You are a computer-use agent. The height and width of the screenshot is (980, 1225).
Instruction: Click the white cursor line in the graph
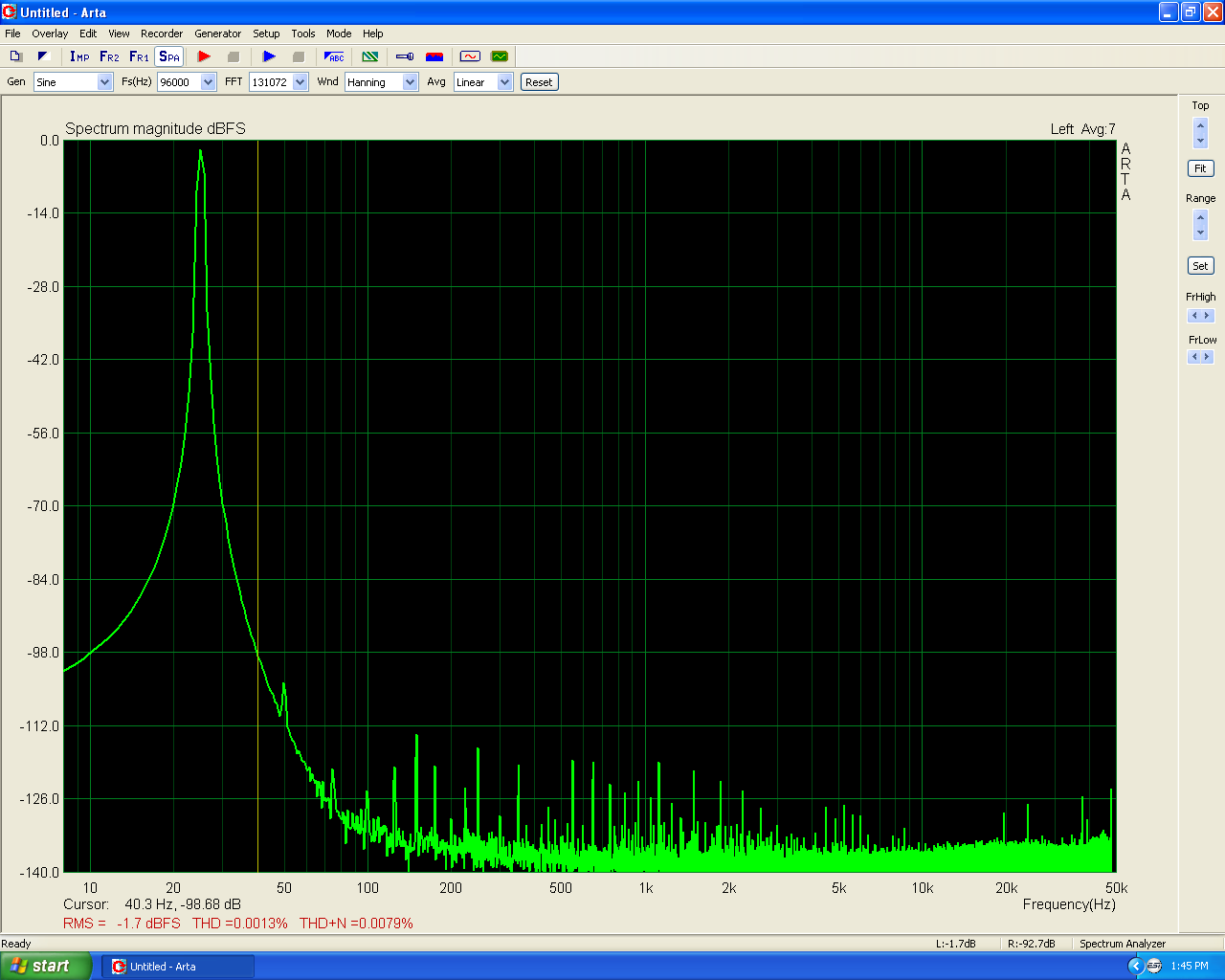pyautogui.click(x=257, y=506)
